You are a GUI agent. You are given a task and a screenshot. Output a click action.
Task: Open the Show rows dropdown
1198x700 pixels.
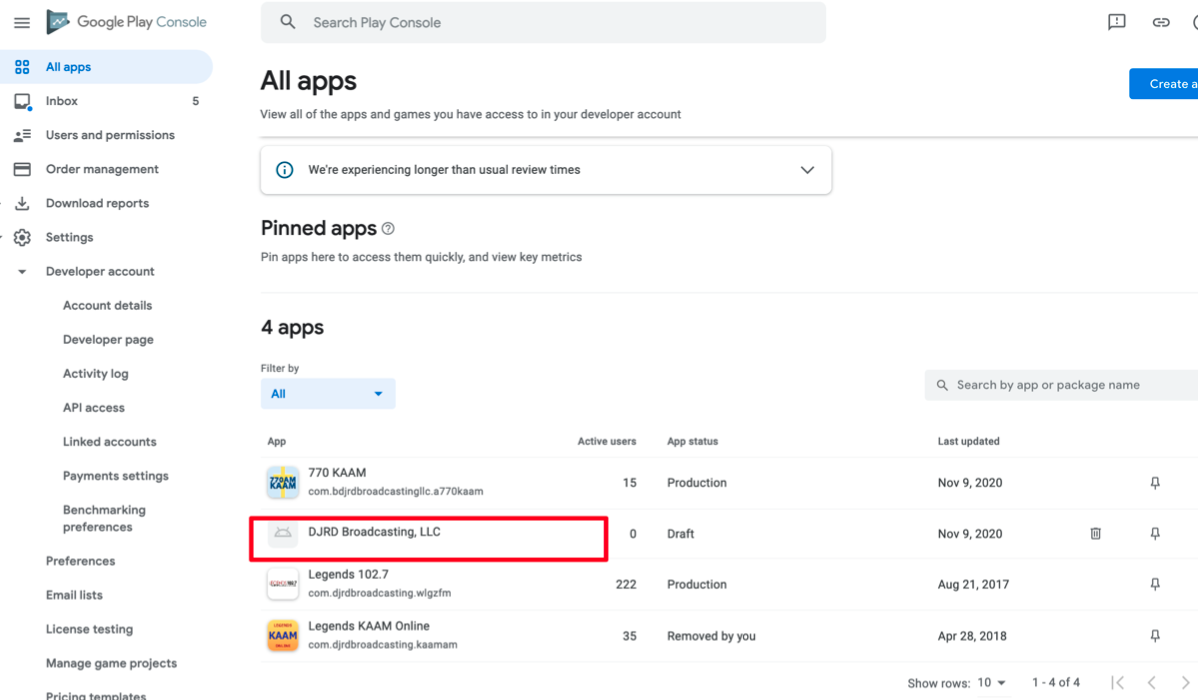coord(992,682)
